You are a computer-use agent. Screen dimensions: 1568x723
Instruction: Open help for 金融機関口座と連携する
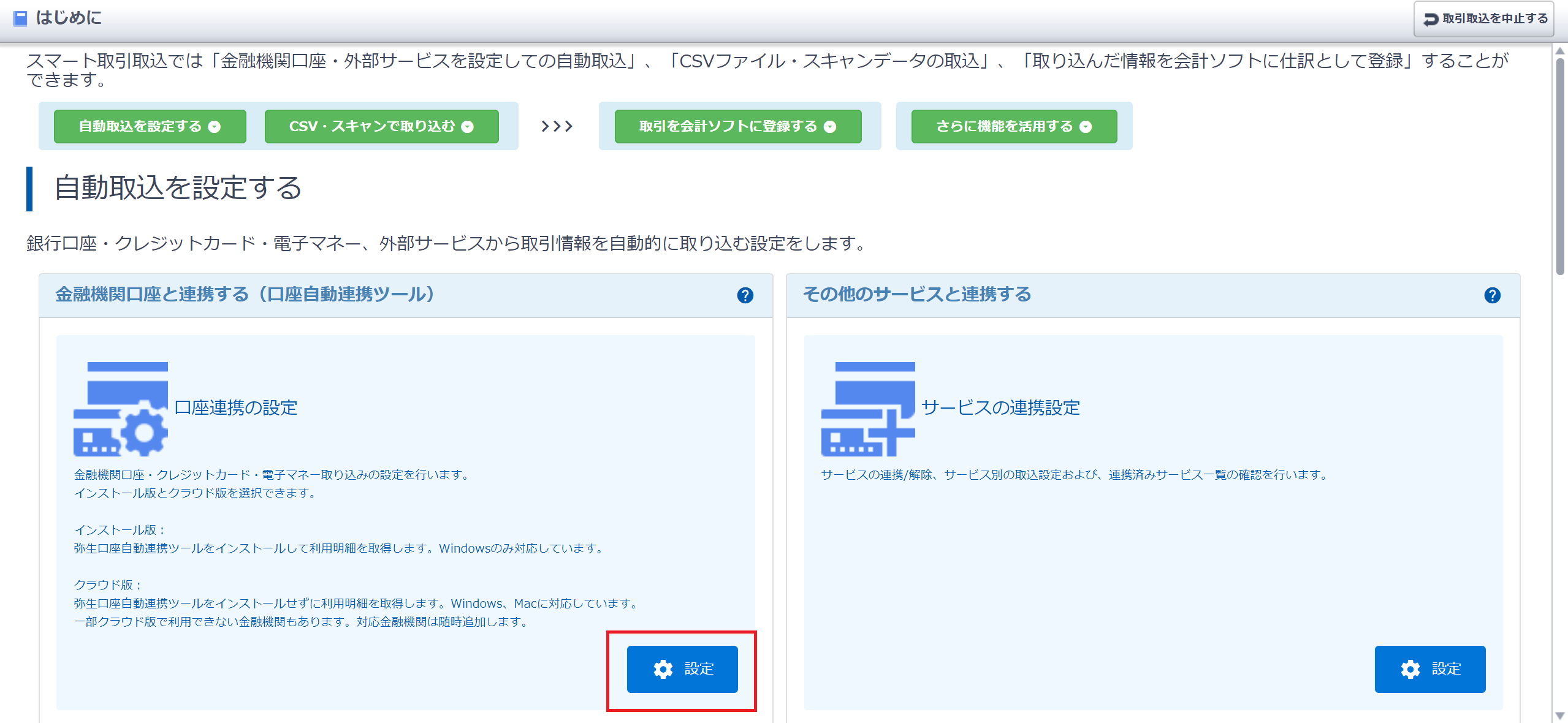745,295
